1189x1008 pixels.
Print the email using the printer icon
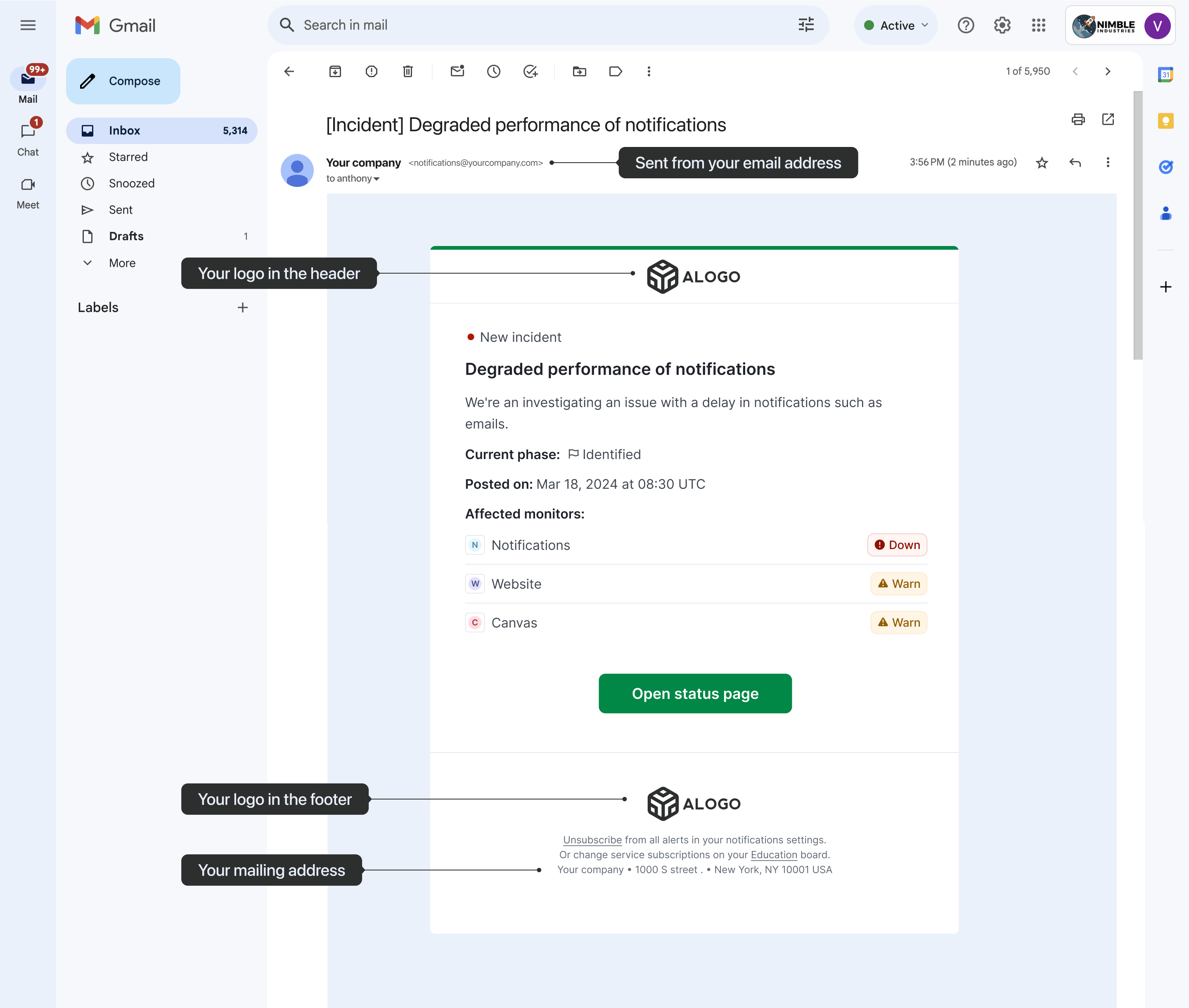click(x=1078, y=119)
